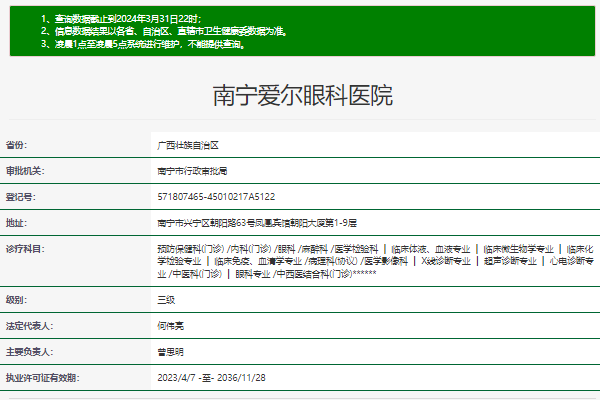Select the value 南宁市行政审批局
Screen dimensions: 600x400
pyautogui.click(x=192, y=171)
